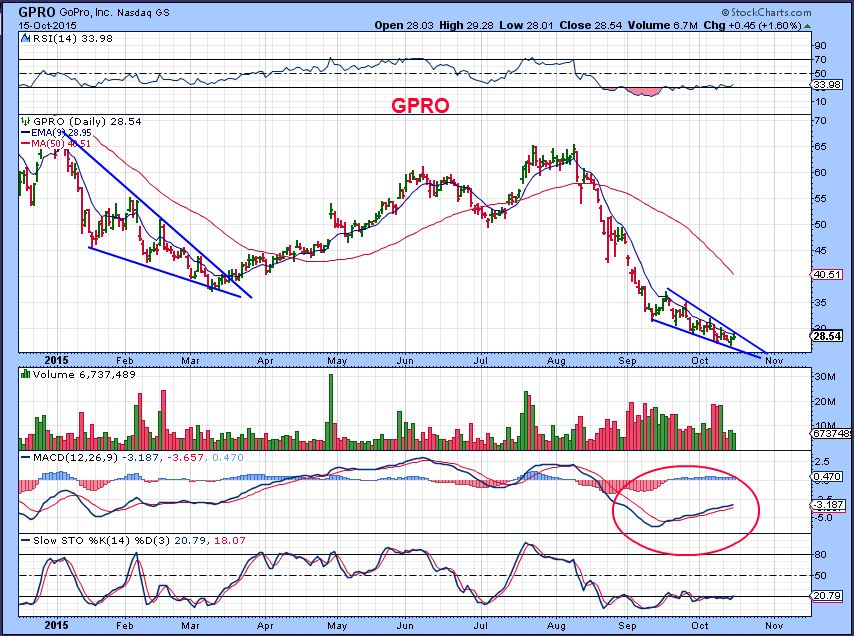Click the Slow STO %K(14) %D(3) label
854x636 pixels.
pos(102,541)
